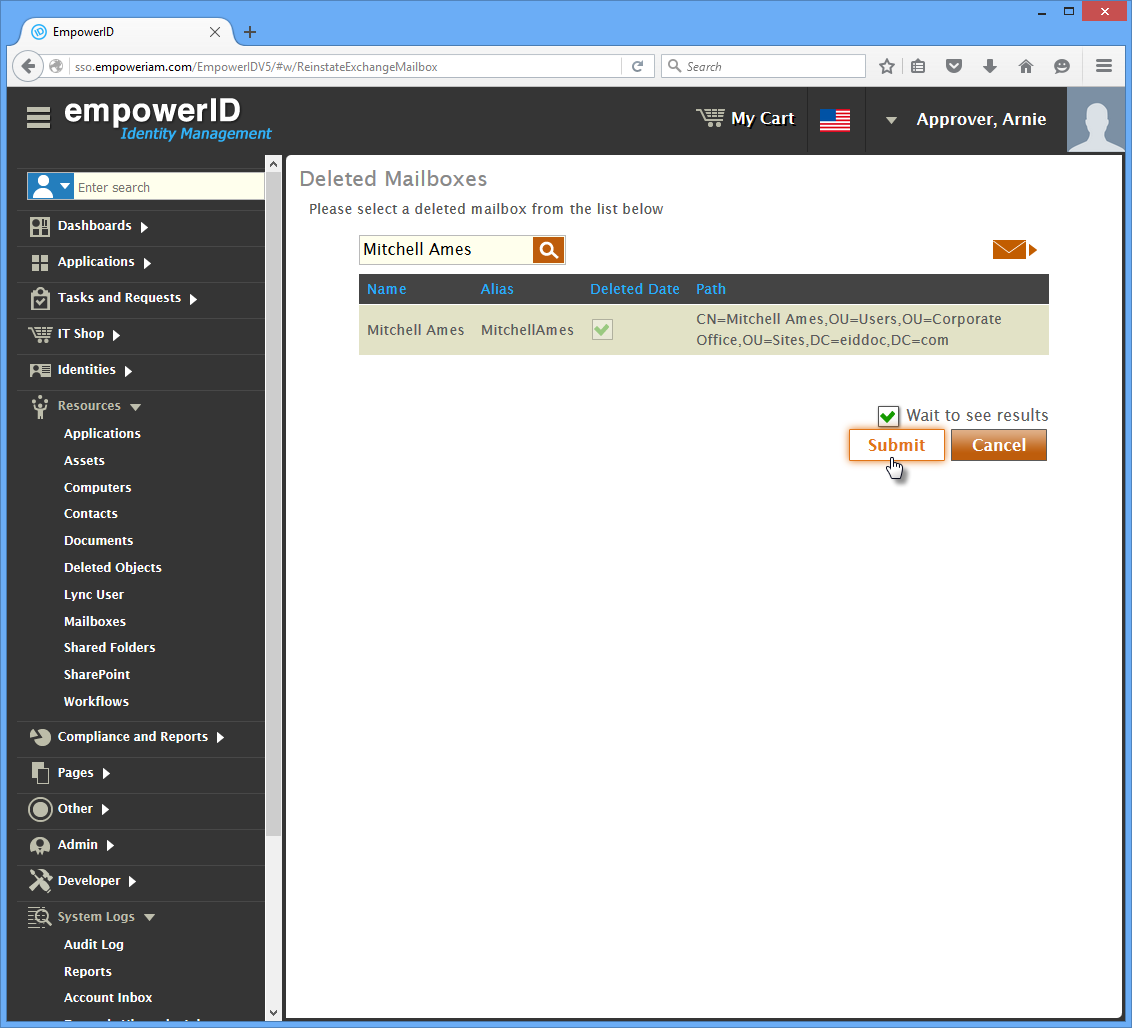
Task: Click the orange mailbox search magnifier button
Action: pyautogui.click(x=548, y=250)
